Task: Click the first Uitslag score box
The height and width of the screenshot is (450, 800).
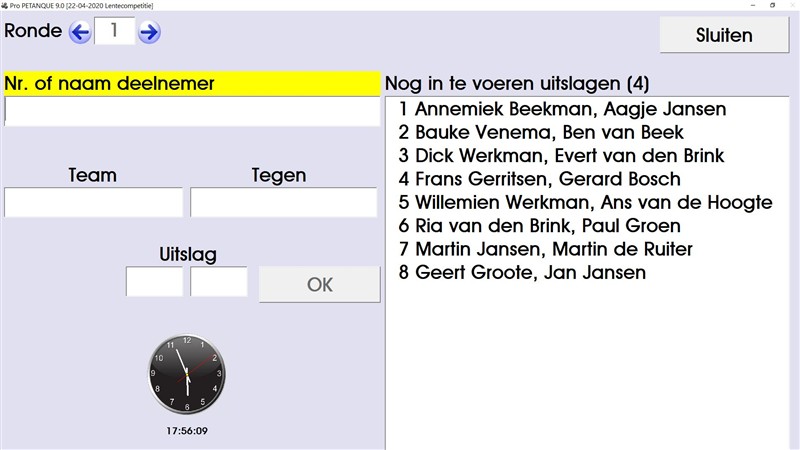Action: (154, 282)
